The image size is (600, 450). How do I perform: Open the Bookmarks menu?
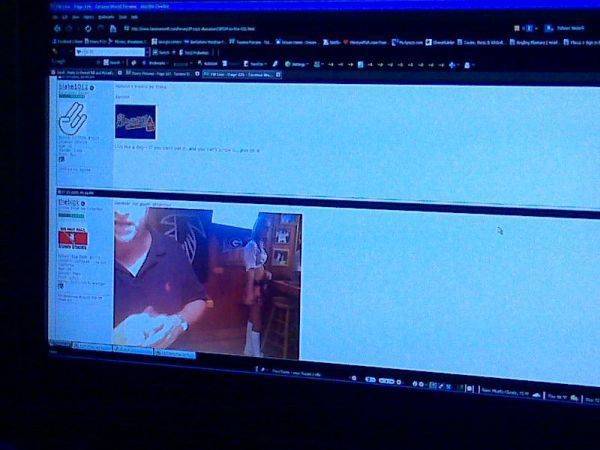coord(106,17)
